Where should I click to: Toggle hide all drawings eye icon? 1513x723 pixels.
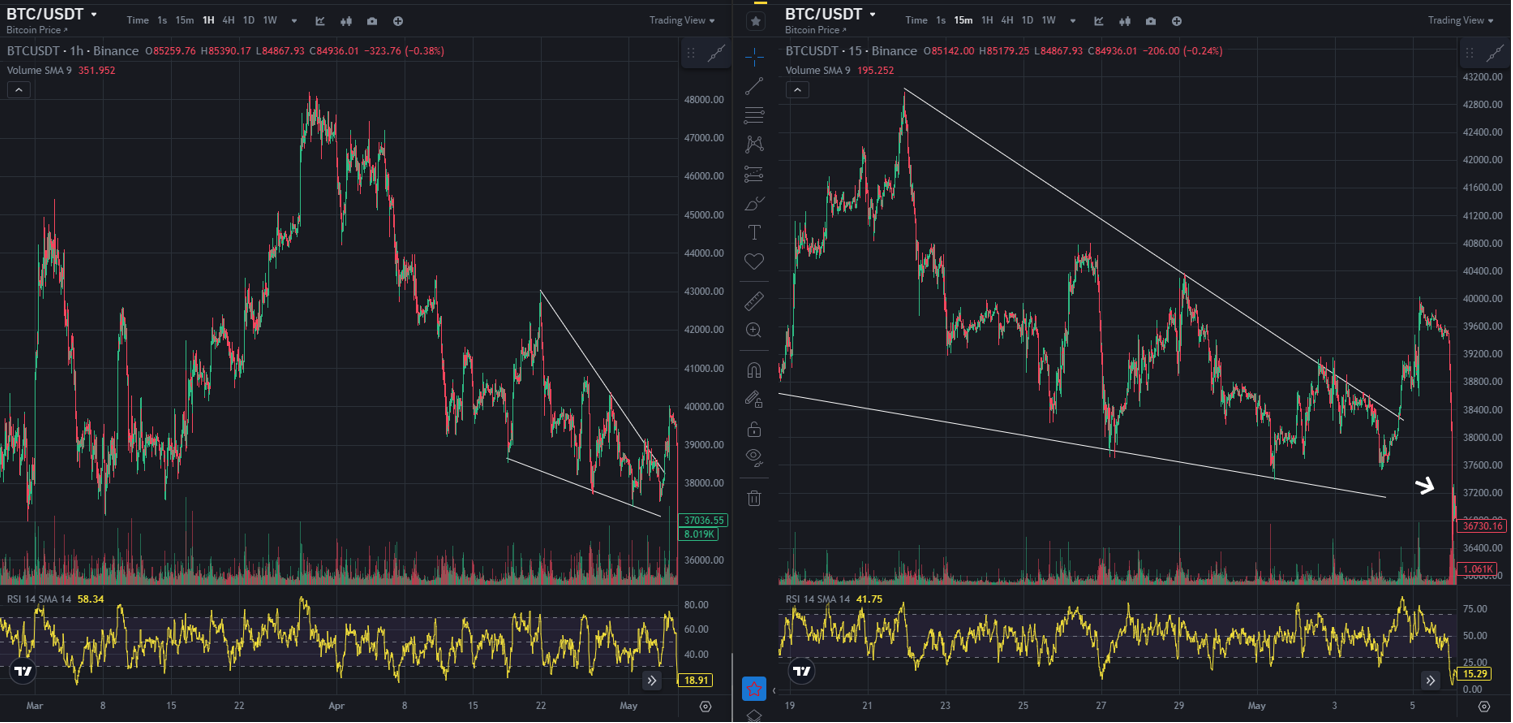click(754, 458)
